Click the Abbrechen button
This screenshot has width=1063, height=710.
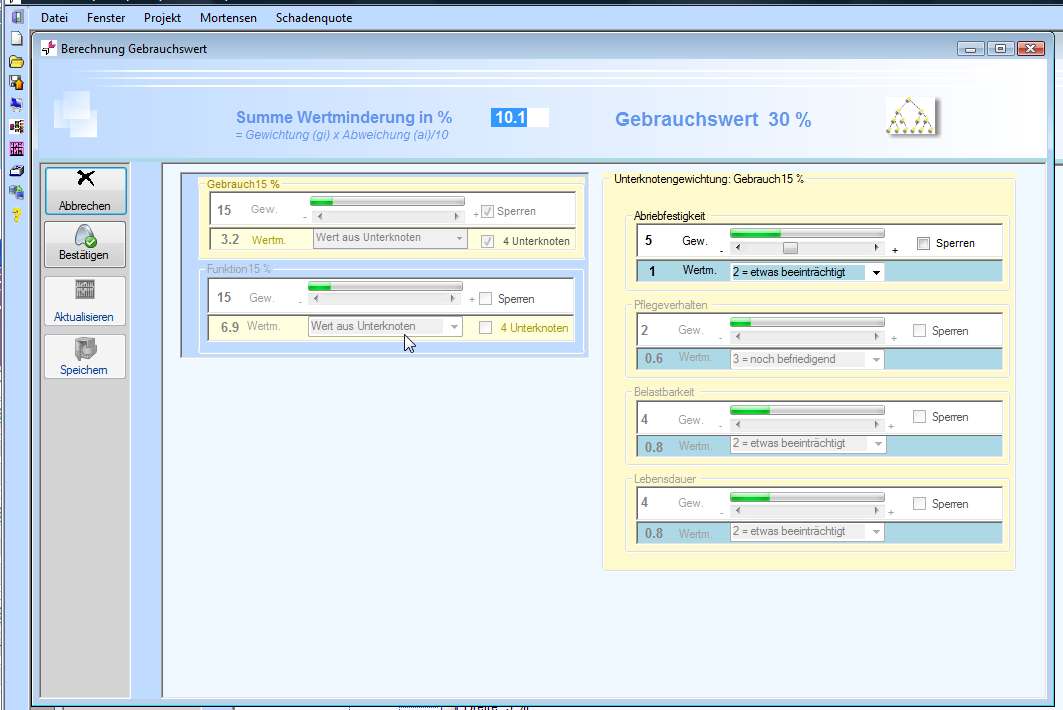(x=85, y=191)
